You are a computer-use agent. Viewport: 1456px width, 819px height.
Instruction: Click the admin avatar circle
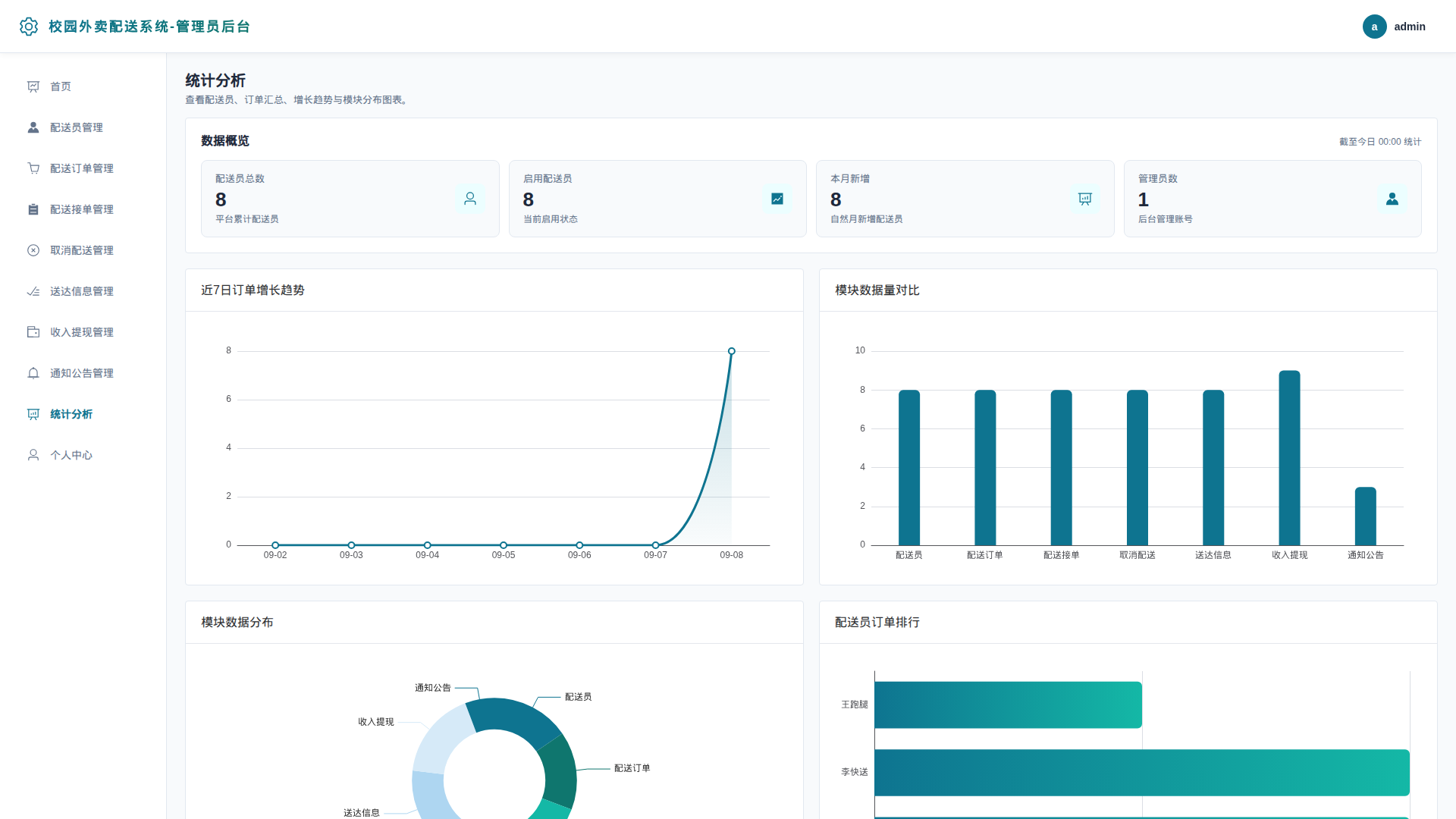pyautogui.click(x=1374, y=27)
